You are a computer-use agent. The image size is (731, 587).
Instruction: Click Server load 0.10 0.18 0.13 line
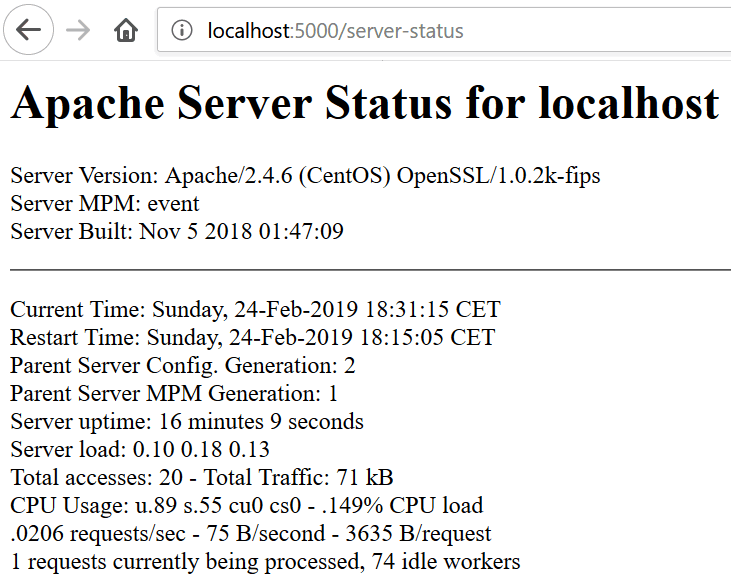140,449
